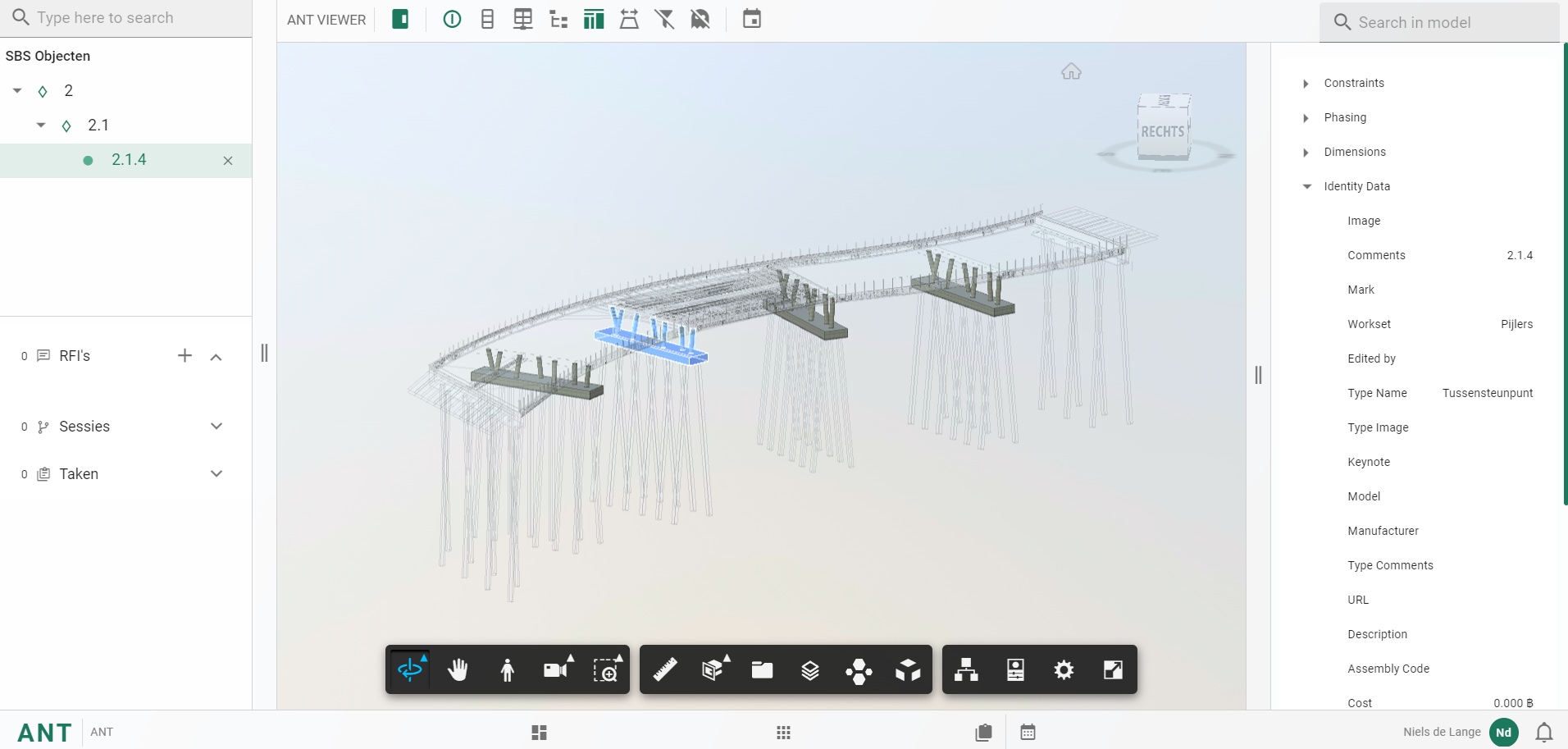This screenshot has height=749, width=1568.
Task: Remove the 2.1.4 selection with X
Action: click(228, 161)
